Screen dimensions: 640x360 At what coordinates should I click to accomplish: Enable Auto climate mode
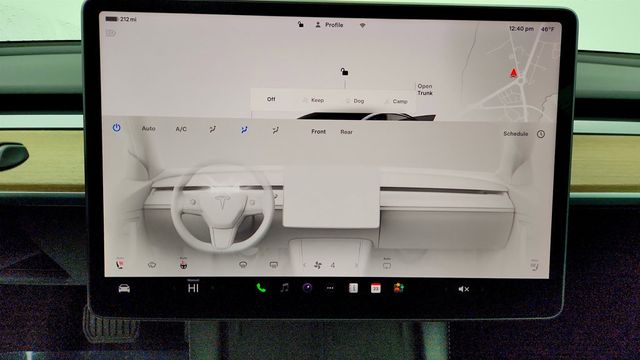[149, 128]
